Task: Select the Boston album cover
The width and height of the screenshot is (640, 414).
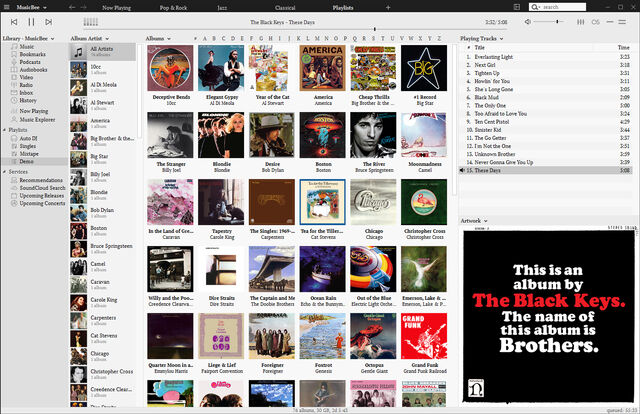Action: 322,135
